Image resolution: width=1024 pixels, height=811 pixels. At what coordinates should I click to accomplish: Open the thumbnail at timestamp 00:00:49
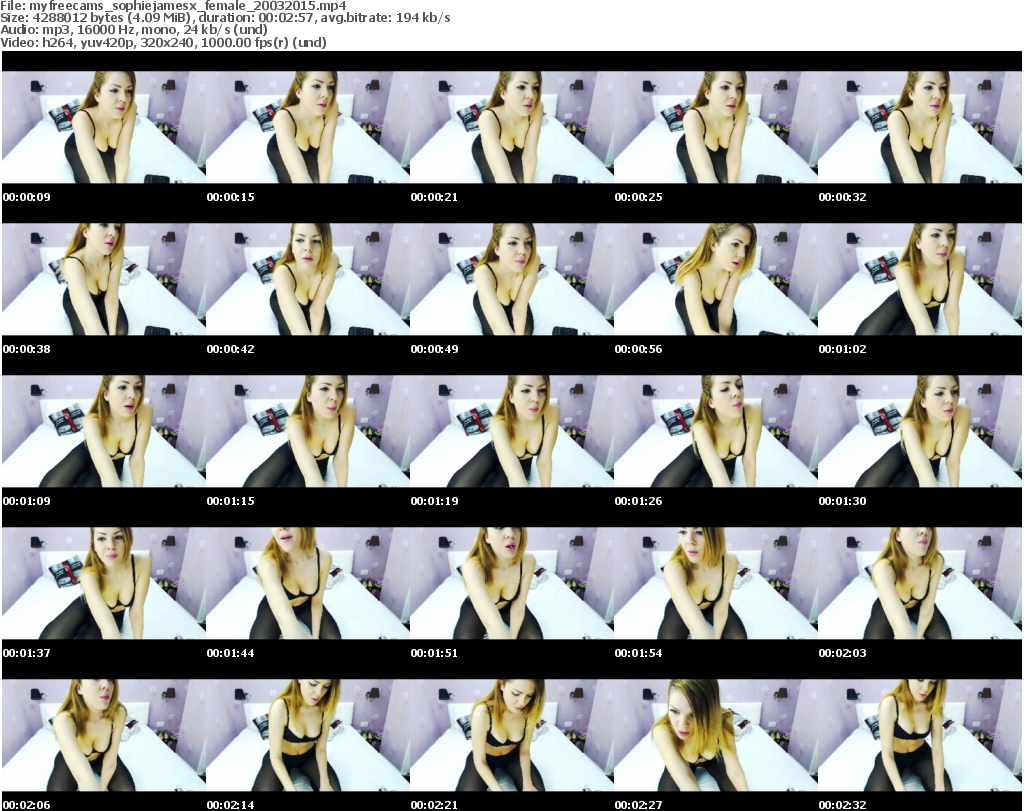click(512, 279)
